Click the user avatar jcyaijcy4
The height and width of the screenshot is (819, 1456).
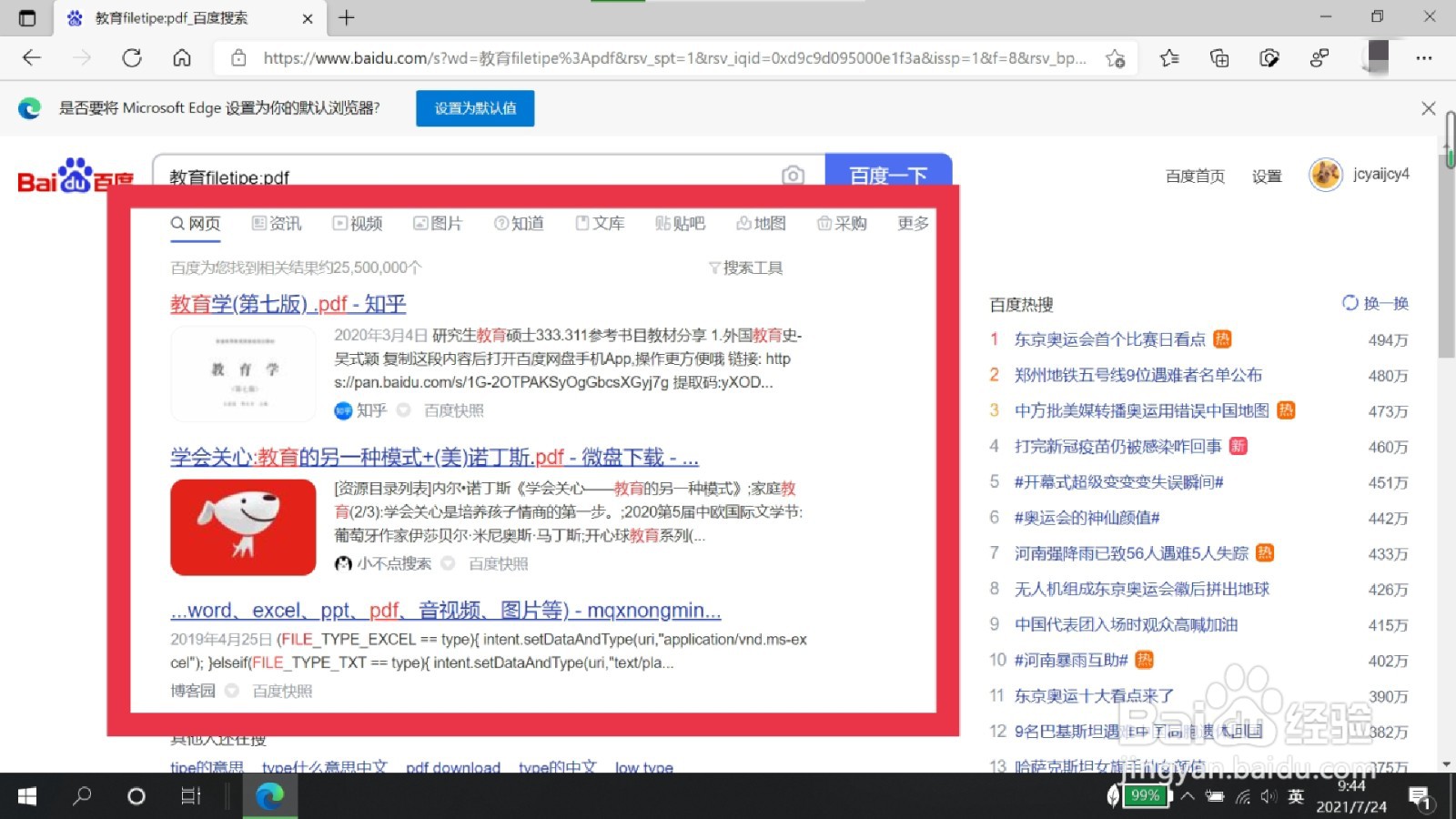[x=1325, y=174]
